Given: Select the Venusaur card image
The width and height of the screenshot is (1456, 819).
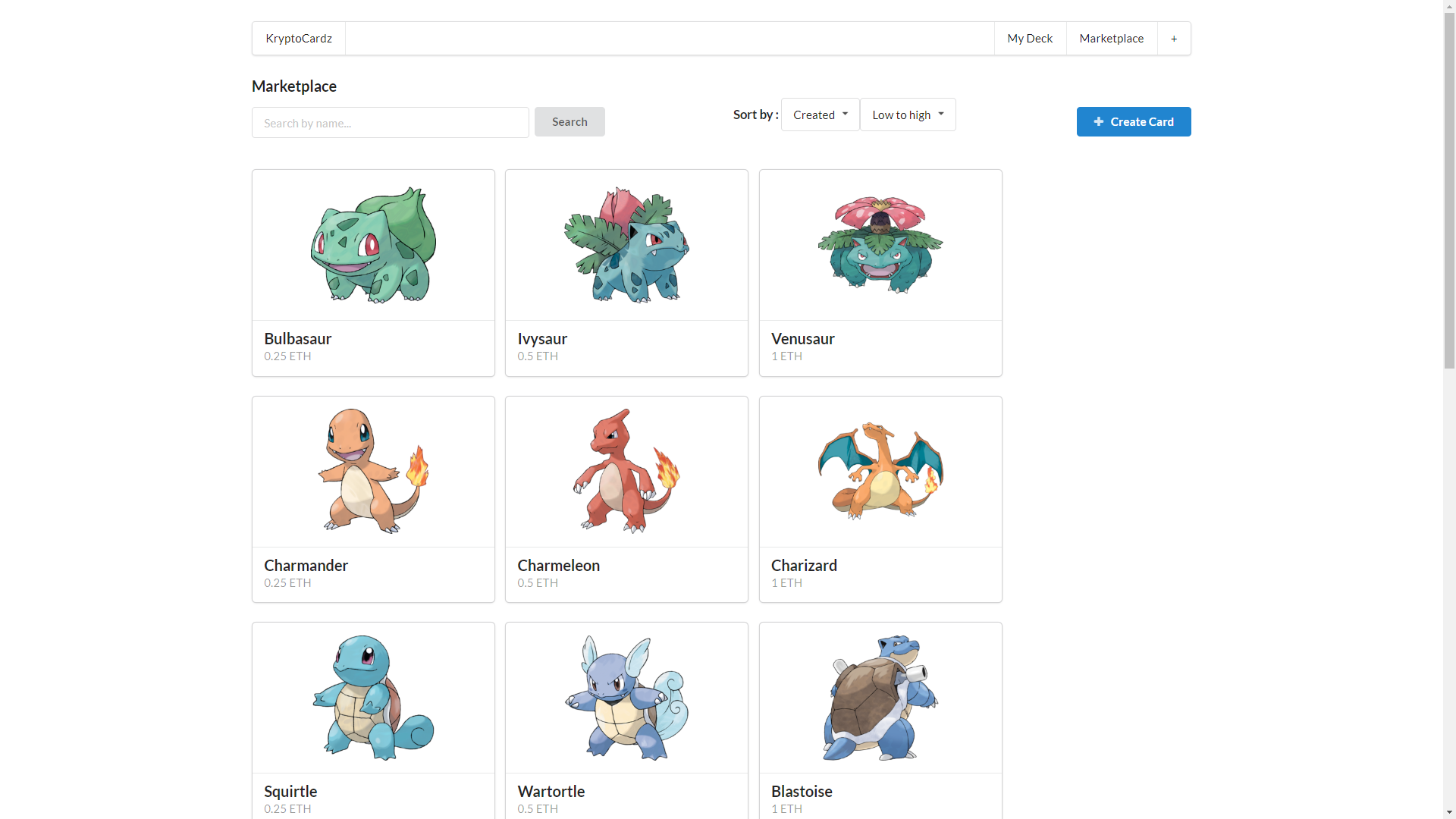Looking at the screenshot, I should (x=880, y=245).
